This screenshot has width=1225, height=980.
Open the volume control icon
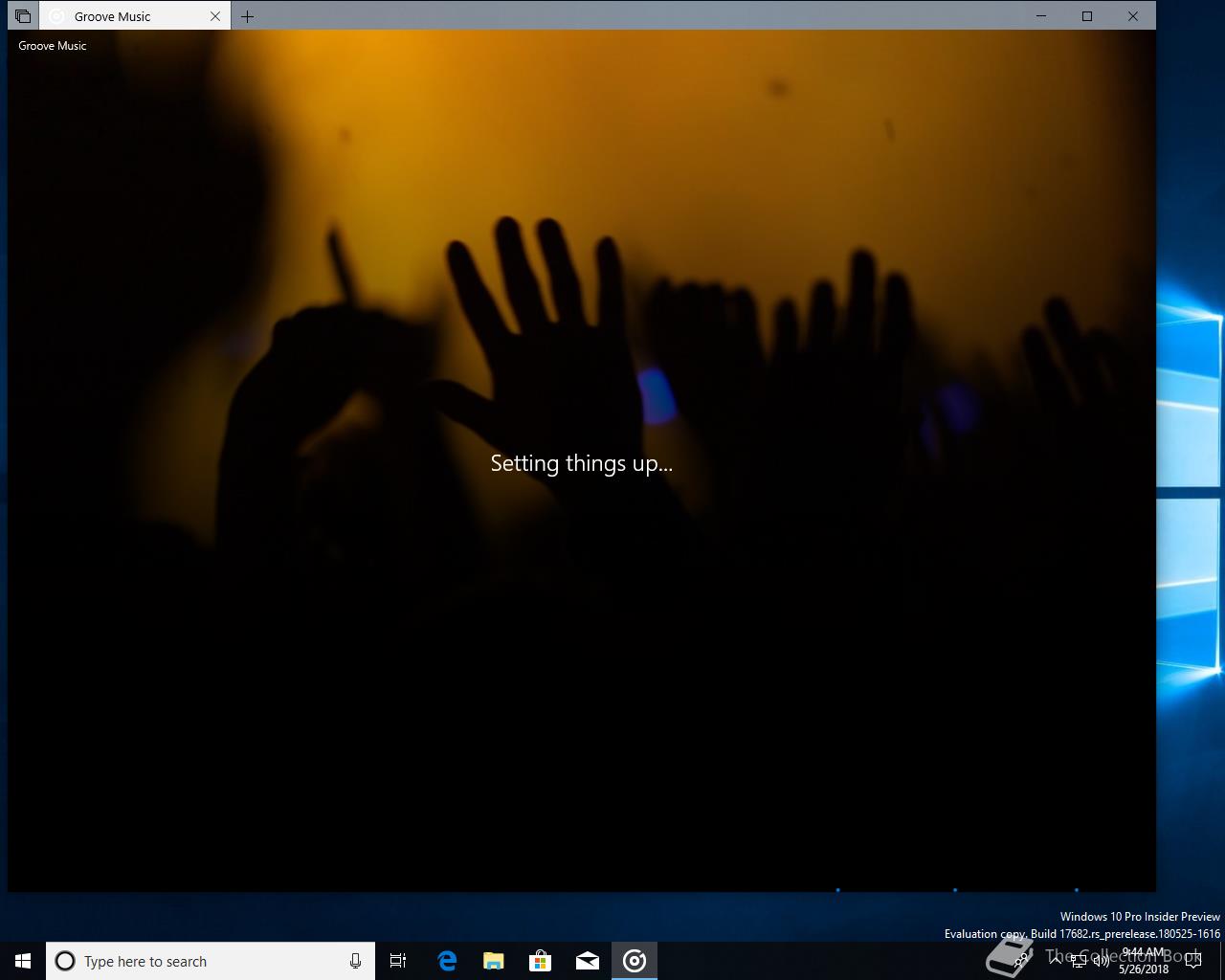point(1101,961)
